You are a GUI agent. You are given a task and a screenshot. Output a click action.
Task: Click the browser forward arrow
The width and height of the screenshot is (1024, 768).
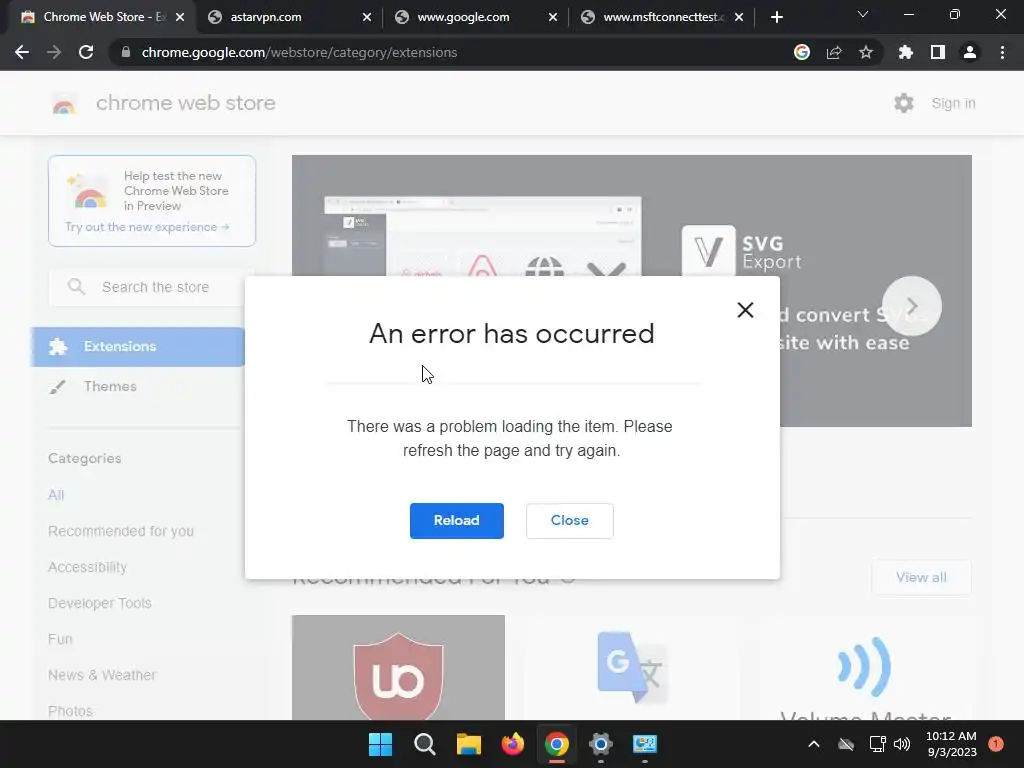pos(54,52)
